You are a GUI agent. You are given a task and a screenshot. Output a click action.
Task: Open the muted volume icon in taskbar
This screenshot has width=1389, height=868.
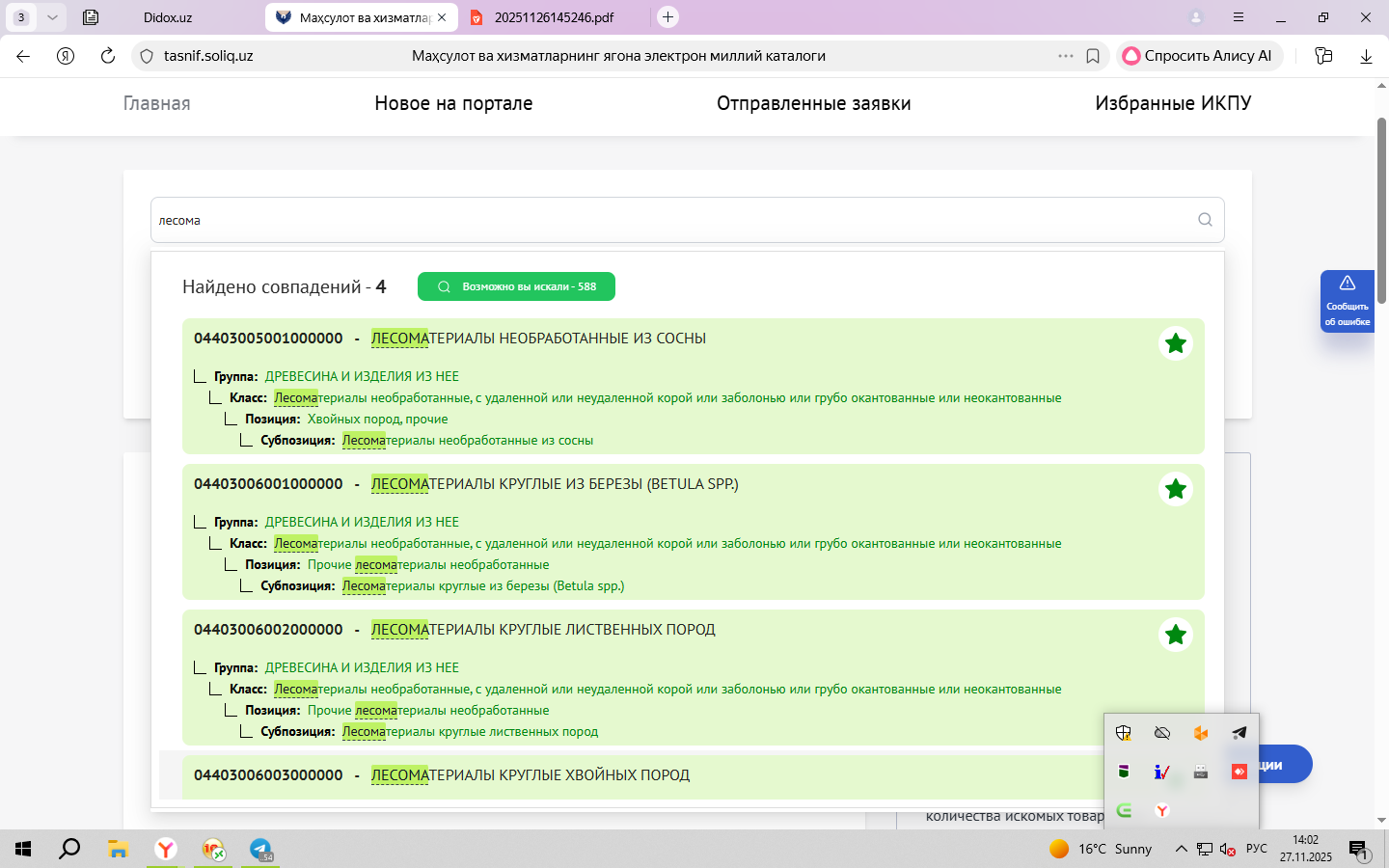pyautogui.click(x=1228, y=849)
